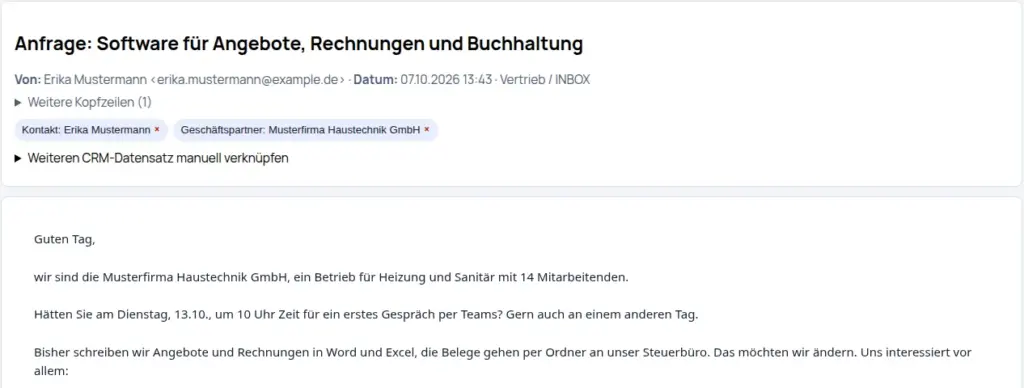Click the 'Guten Tag,' greeting line
The image size is (1024, 388).
pos(65,240)
